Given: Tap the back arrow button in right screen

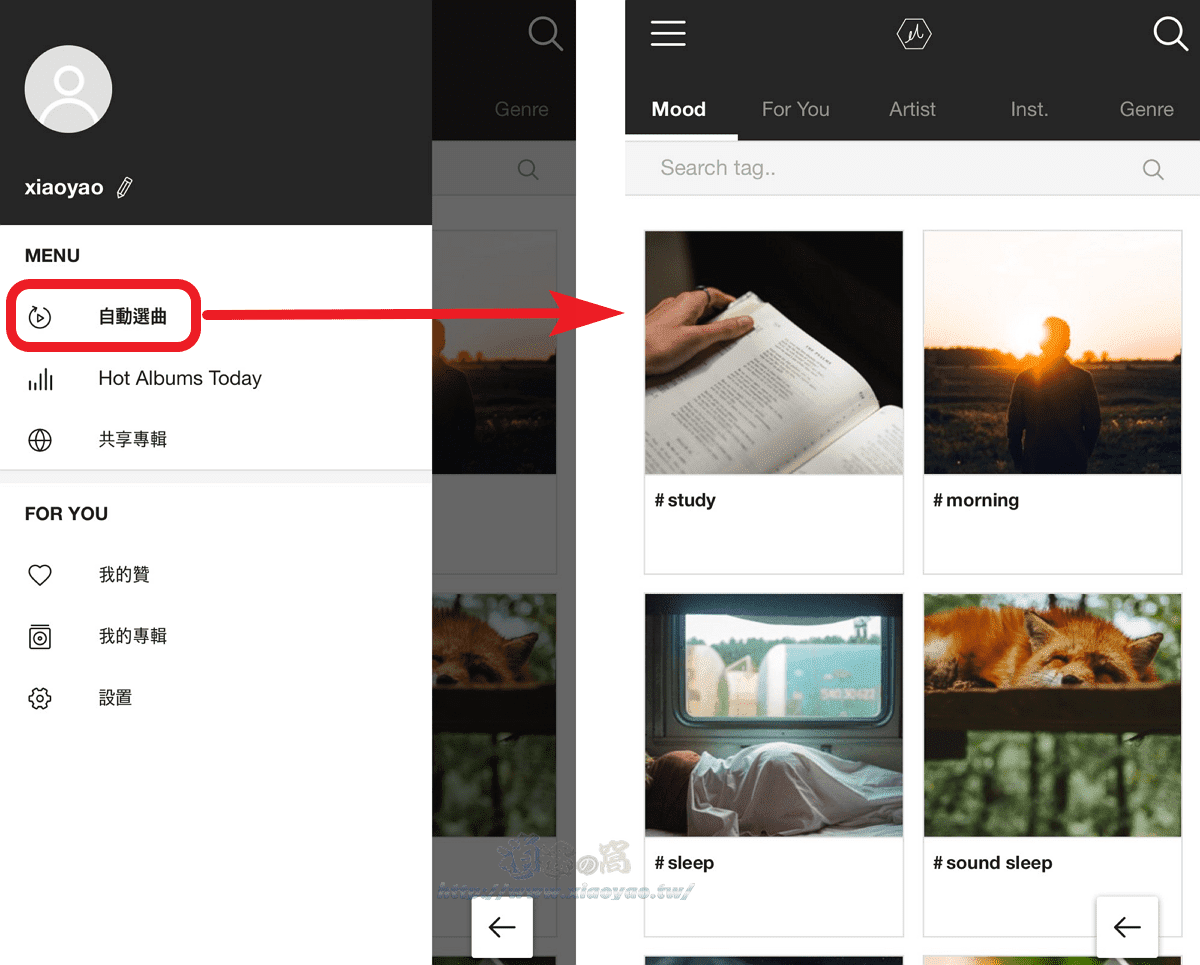Looking at the screenshot, I should click(1127, 927).
